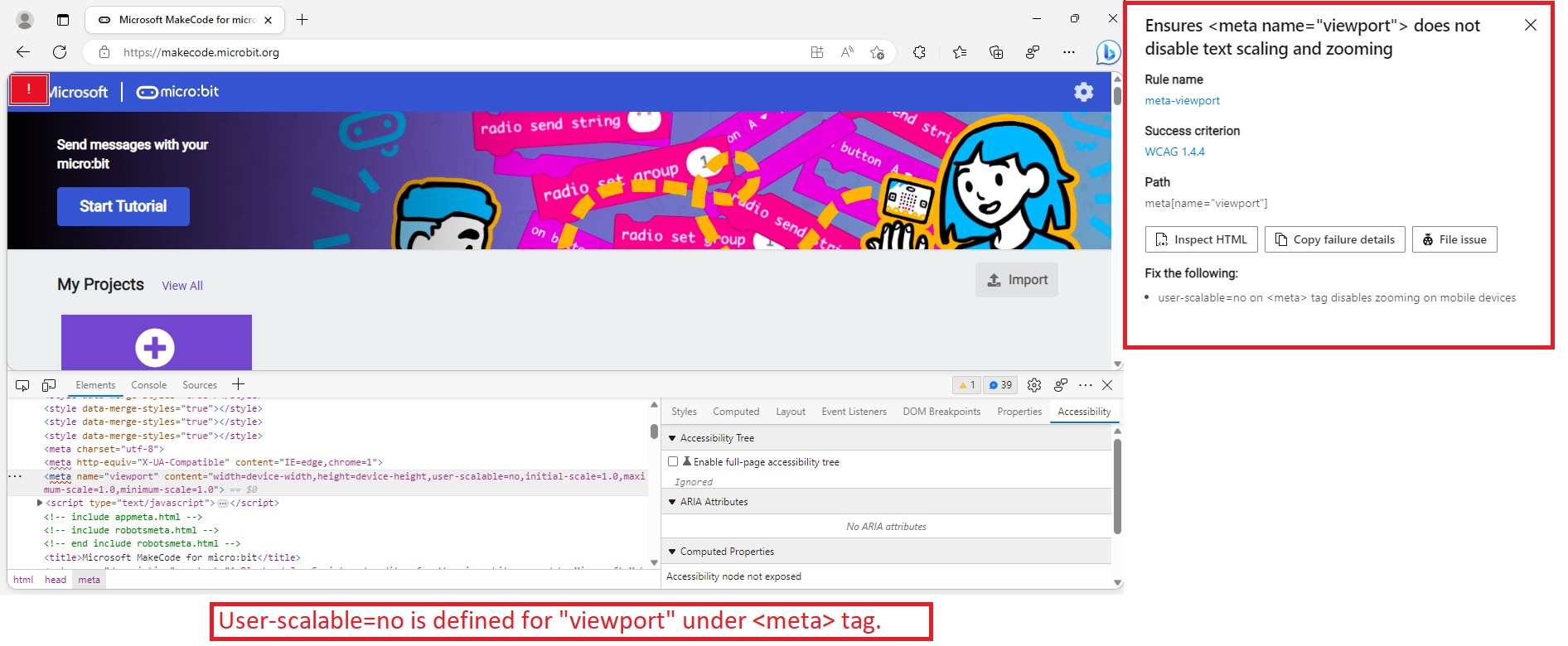Screen dimensions: 1568x646
Task: Open MakeCode settings gear
Action: 1084,92
